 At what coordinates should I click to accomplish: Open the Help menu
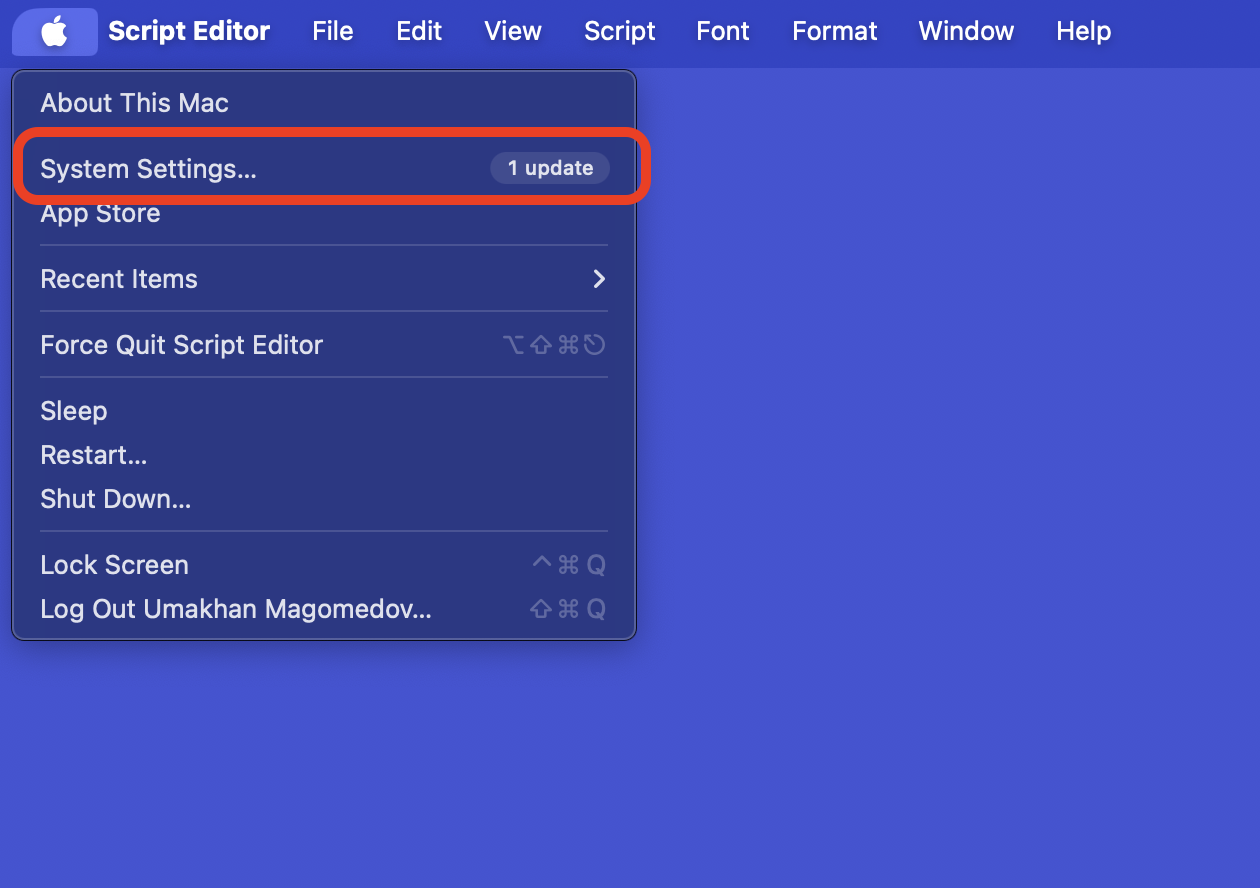coord(1083,32)
